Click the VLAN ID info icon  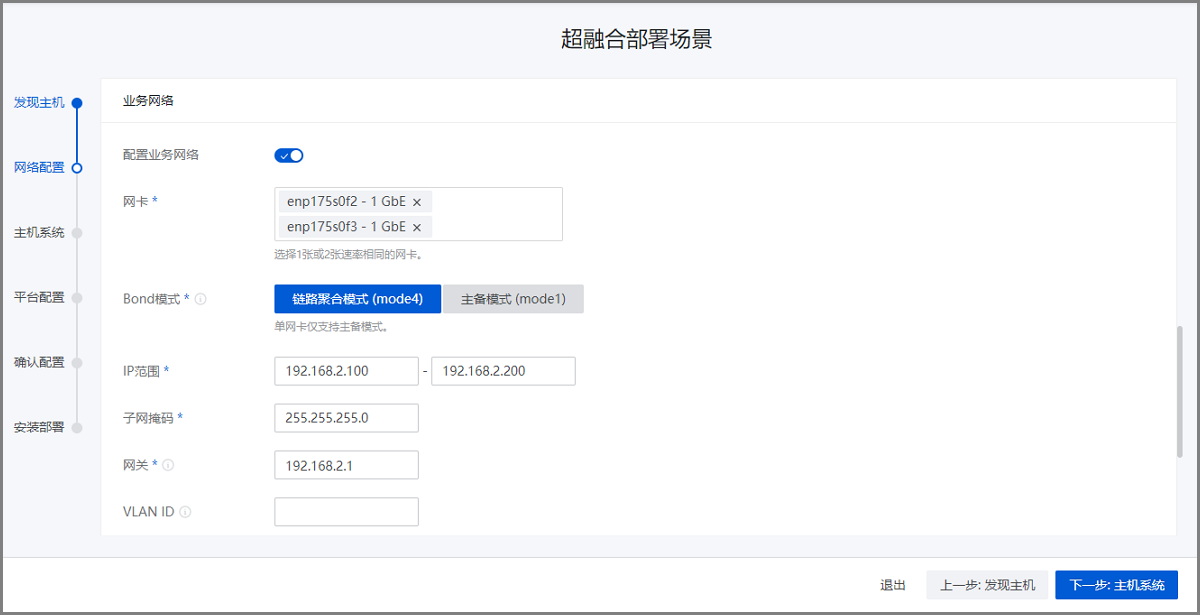pyautogui.click(x=185, y=512)
